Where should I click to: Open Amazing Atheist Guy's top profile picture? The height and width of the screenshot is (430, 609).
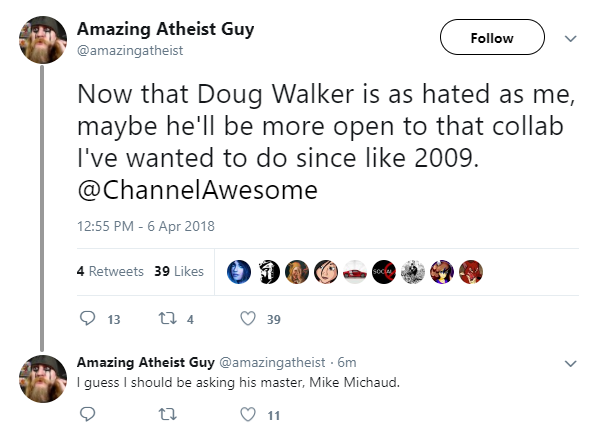click(43, 40)
